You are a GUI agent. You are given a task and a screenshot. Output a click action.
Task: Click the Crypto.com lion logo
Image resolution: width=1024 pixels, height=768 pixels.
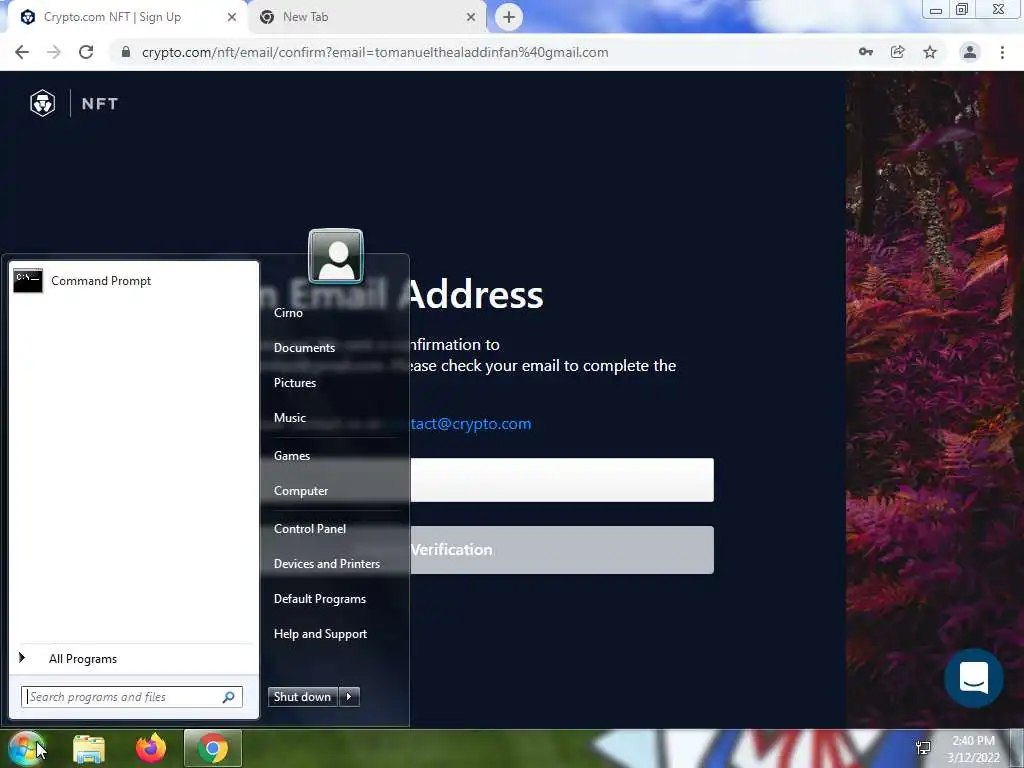tap(42, 103)
